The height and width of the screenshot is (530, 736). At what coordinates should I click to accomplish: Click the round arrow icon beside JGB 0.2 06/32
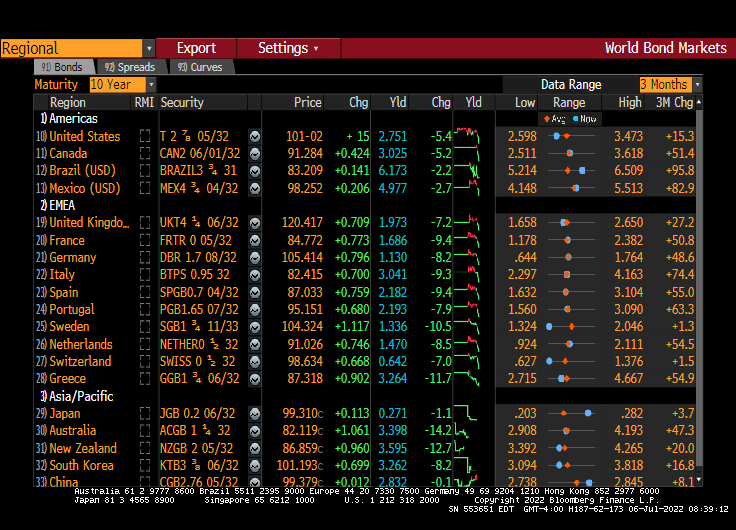[255, 414]
